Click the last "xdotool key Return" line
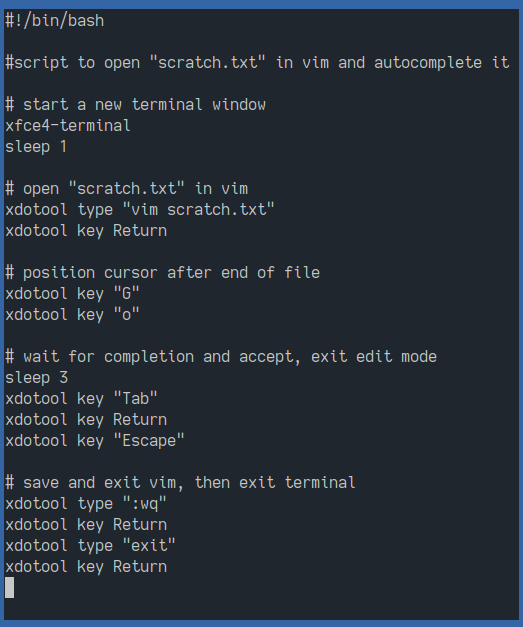Image resolution: width=523 pixels, height=627 pixels. coord(86,567)
